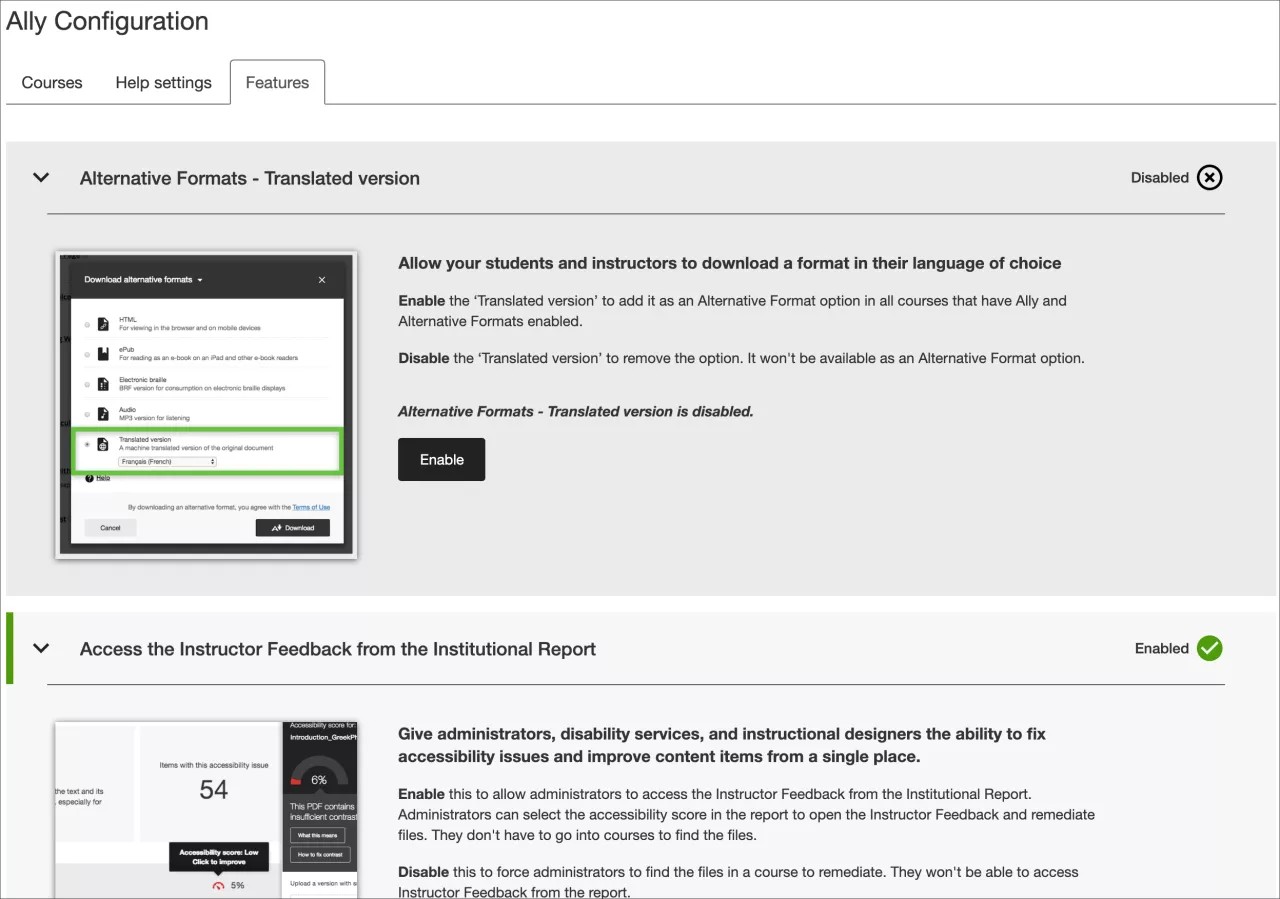This screenshot has height=899, width=1280.
Task: Open the Français (French) language dropdown
Action: coord(167,462)
